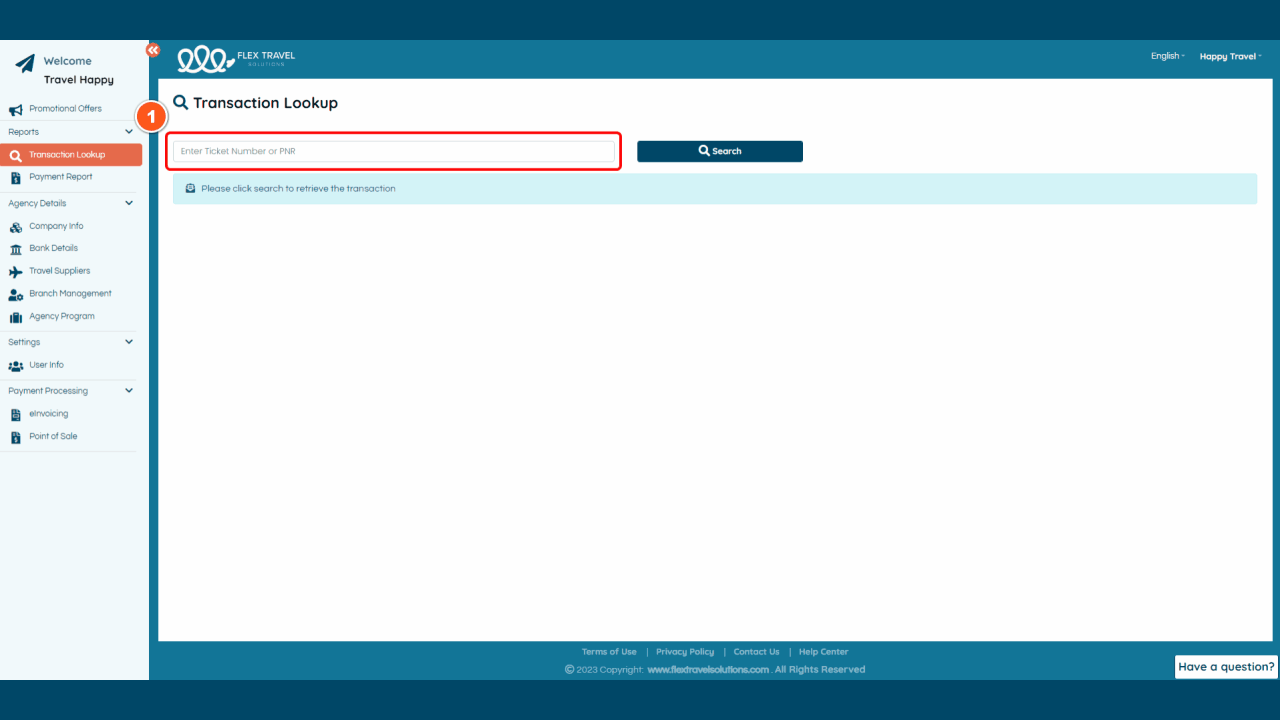
Task: Click the airplane Travel Suppliers icon
Action: tap(16, 272)
